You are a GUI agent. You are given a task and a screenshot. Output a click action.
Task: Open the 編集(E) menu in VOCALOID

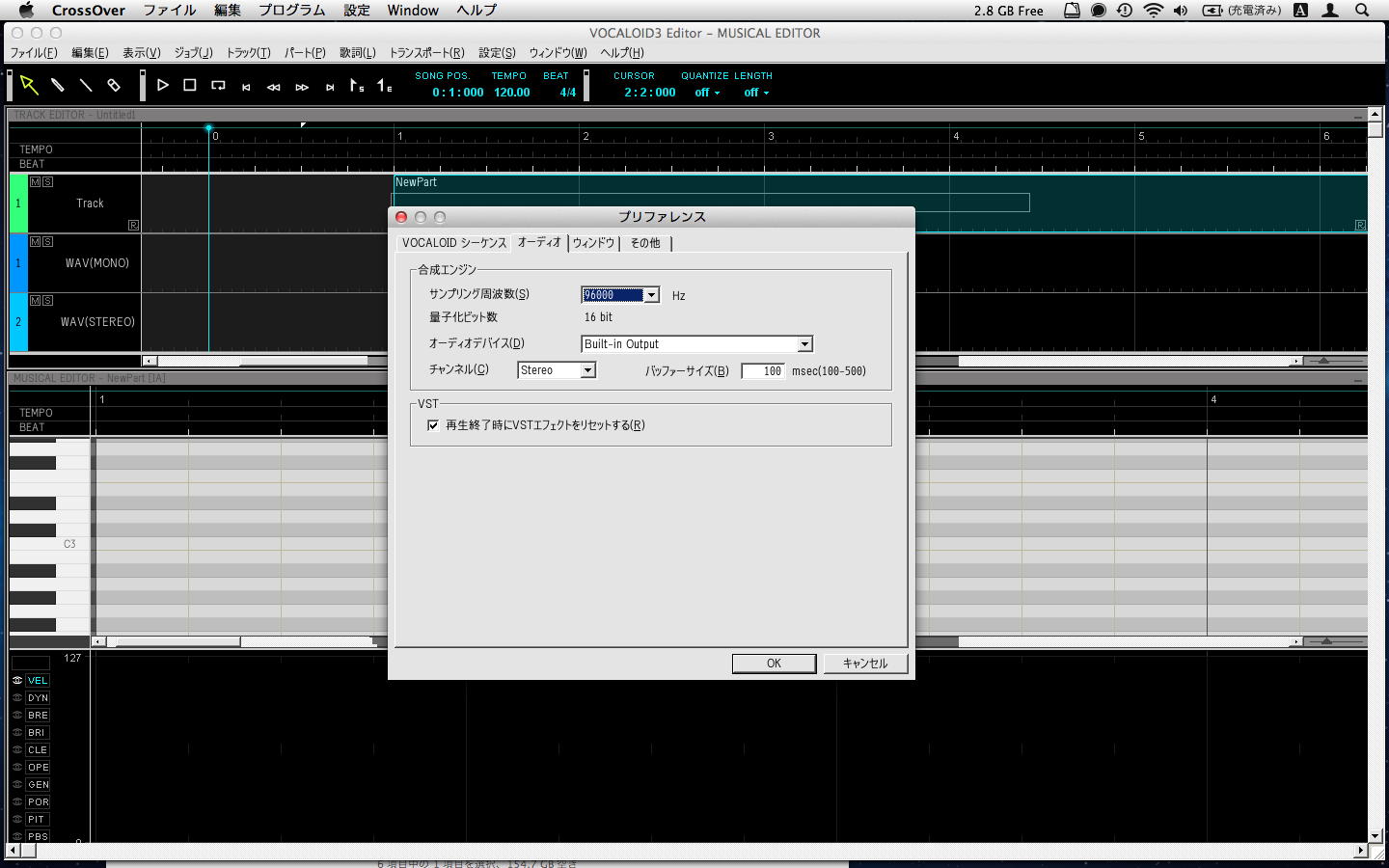coord(90,53)
